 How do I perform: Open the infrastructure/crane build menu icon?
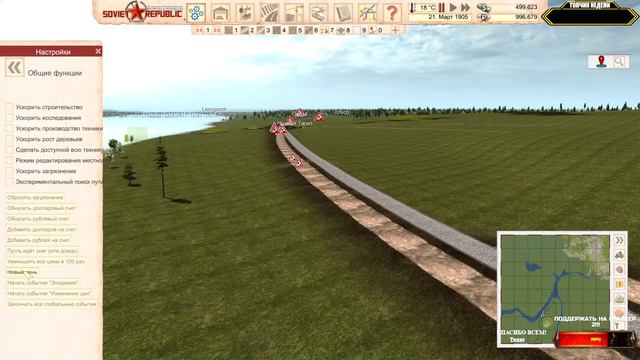click(x=294, y=13)
